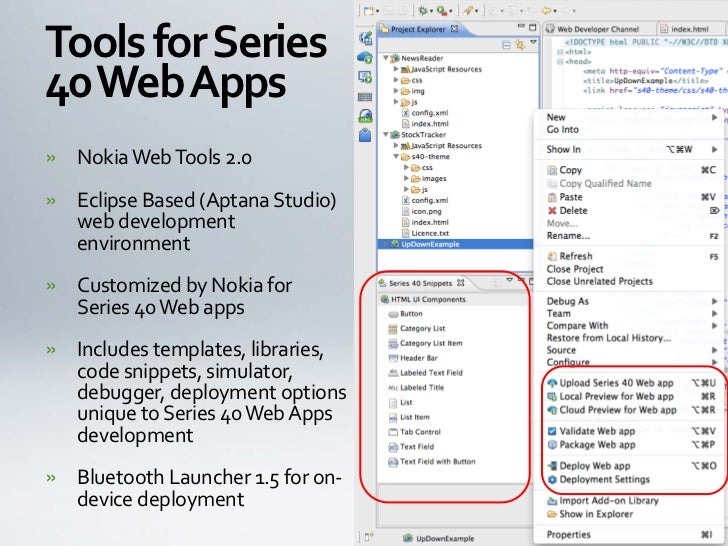Fold the <html> element in the editor
Screen dimensions: 728x546
(x=560, y=52)
